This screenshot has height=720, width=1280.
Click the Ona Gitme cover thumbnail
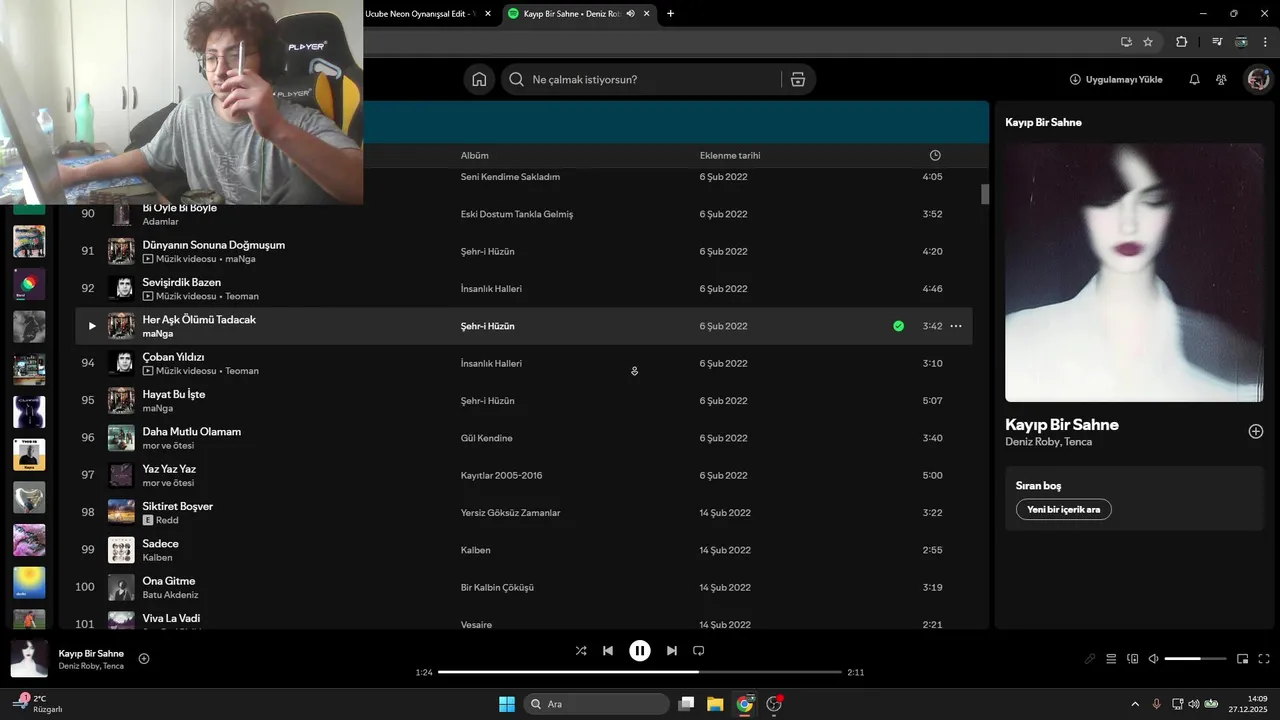point(121,588)
